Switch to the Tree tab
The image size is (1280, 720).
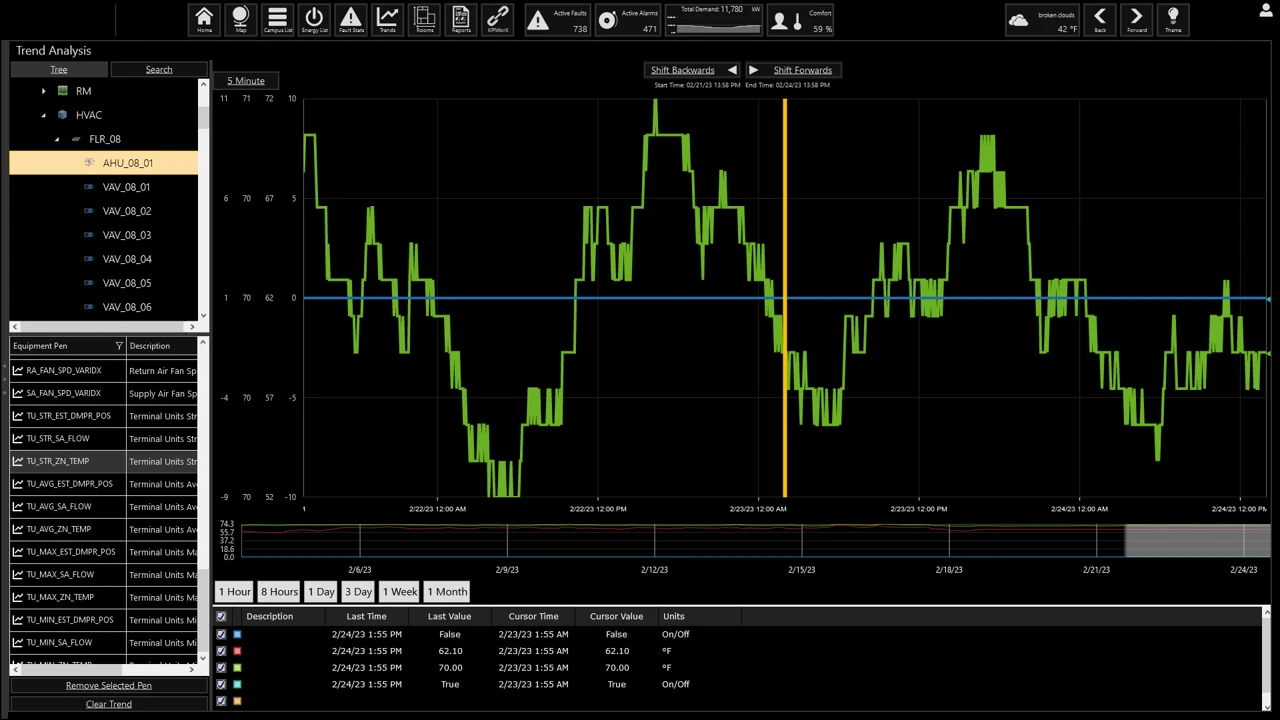tap(59, 70)
